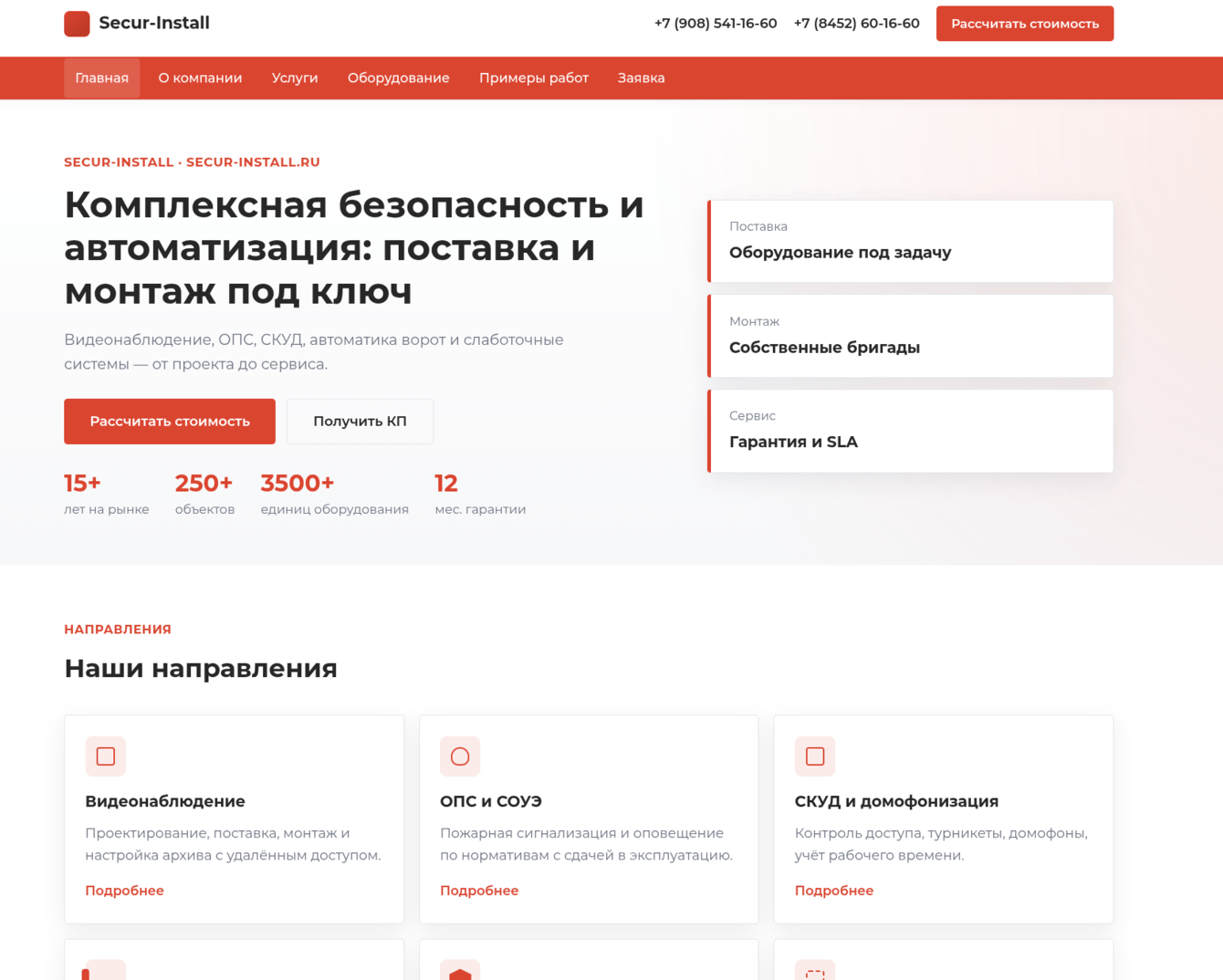This screenshot has width=1223, height=980.
Task: Click the Видеонаблюдение card title
Action: tap(165, 801)
